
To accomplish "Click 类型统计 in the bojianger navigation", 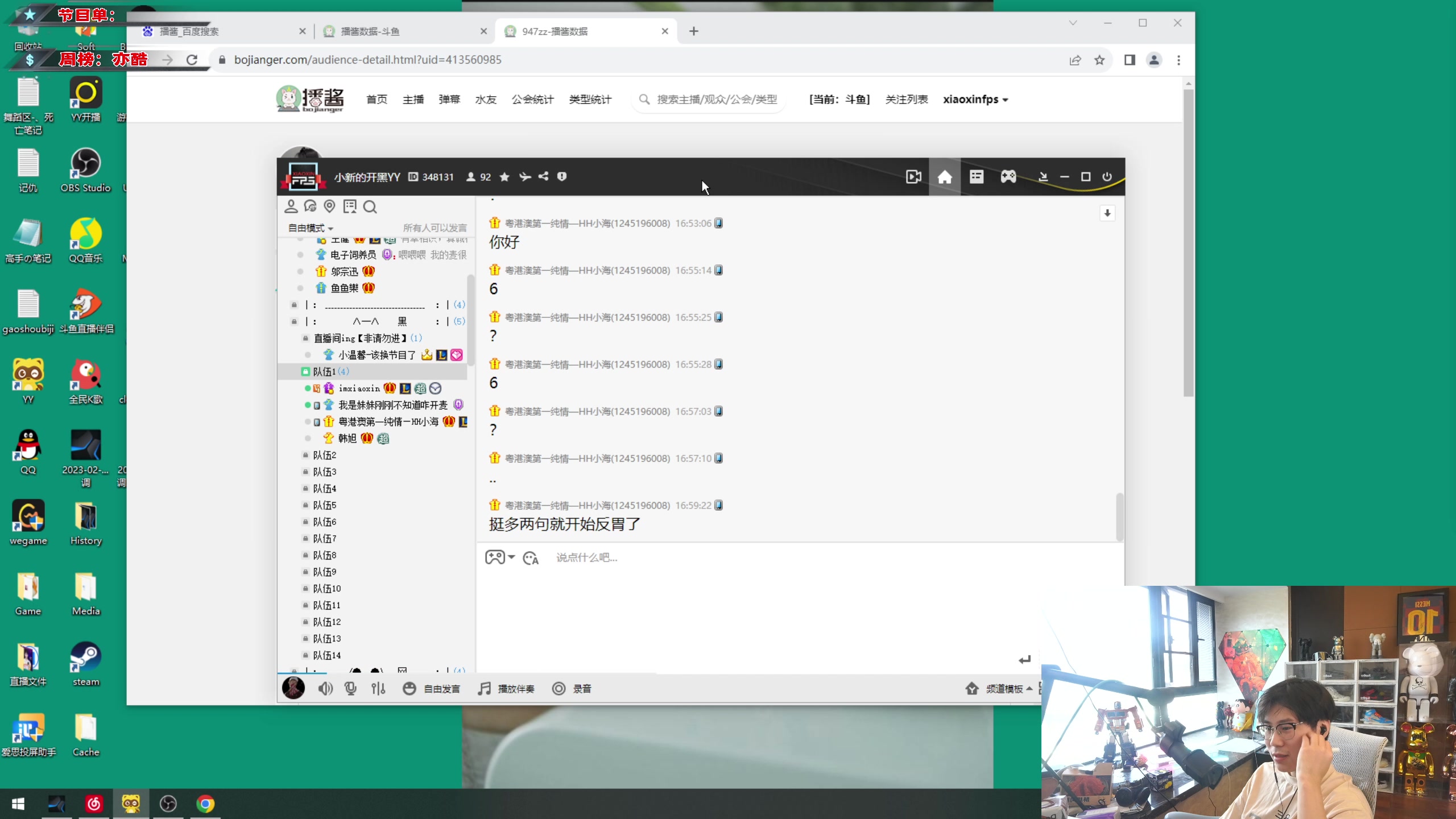I will pyautogui.click(x=590, y=99).
